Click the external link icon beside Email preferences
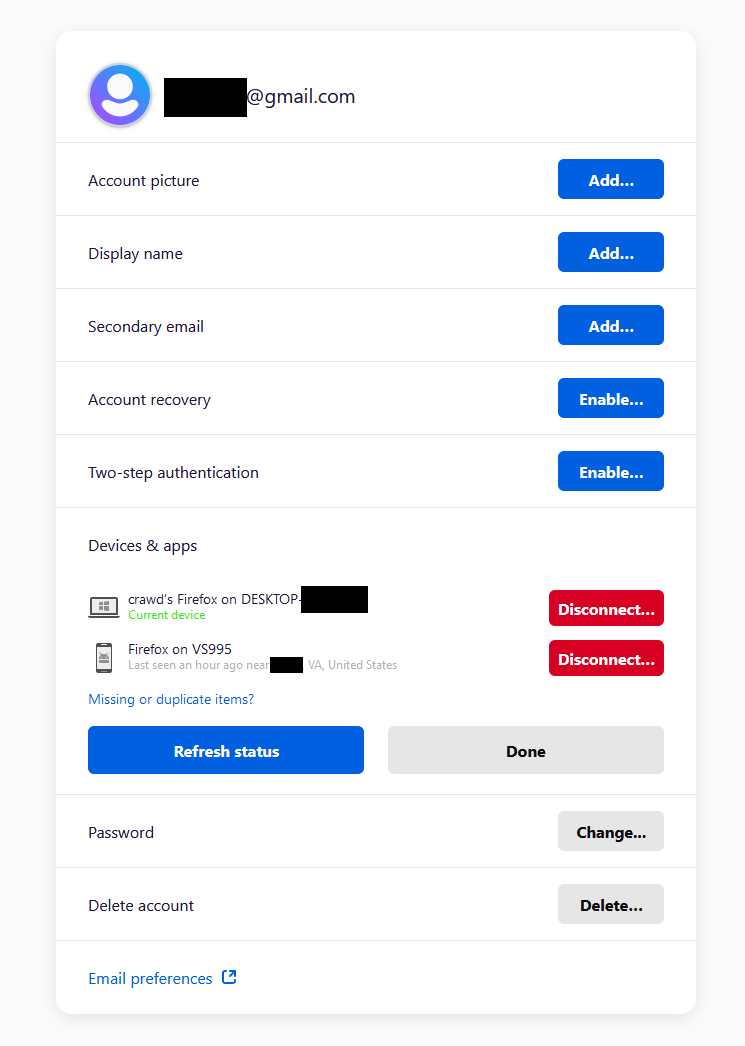Image resolution: width=745 pixels, height=1046 pixels. point(229,977)
